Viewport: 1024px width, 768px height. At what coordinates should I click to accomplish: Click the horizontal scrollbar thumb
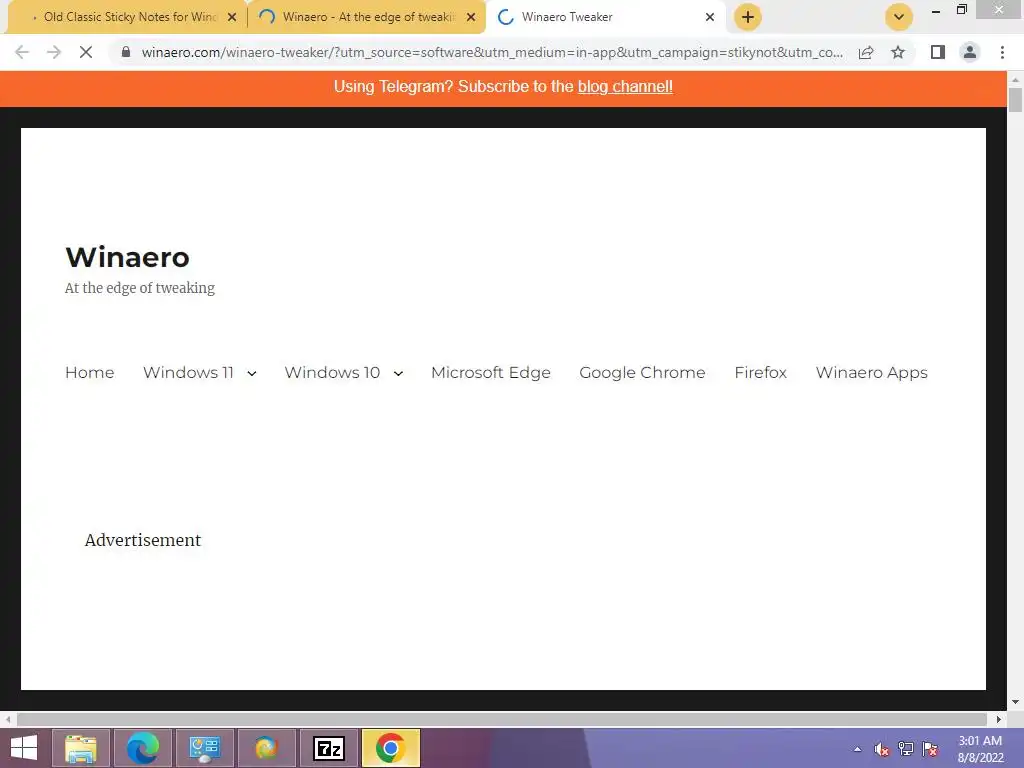point(502,719)
